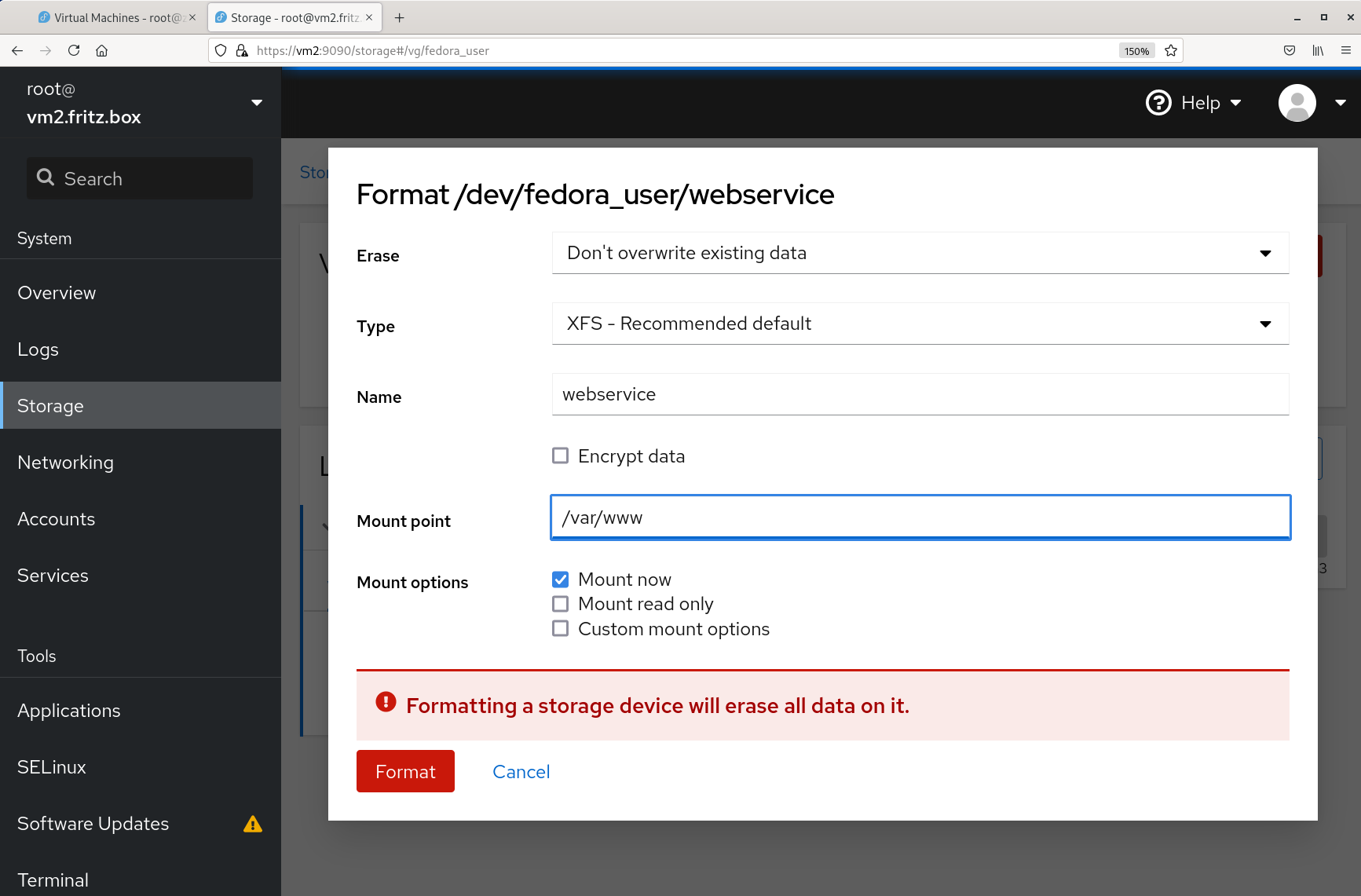Open the Pocket save icon
Viewport: 1361px width, 896px height.
tap(1290, 51)
